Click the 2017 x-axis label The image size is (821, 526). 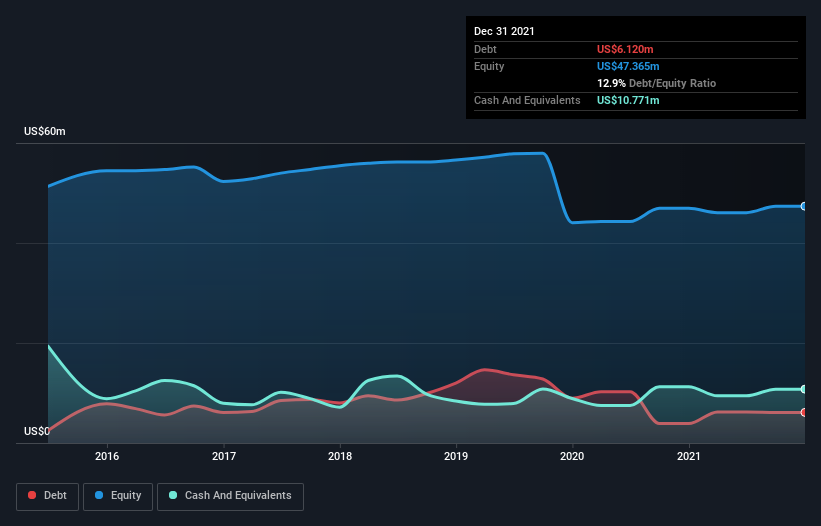coord(224,456)
